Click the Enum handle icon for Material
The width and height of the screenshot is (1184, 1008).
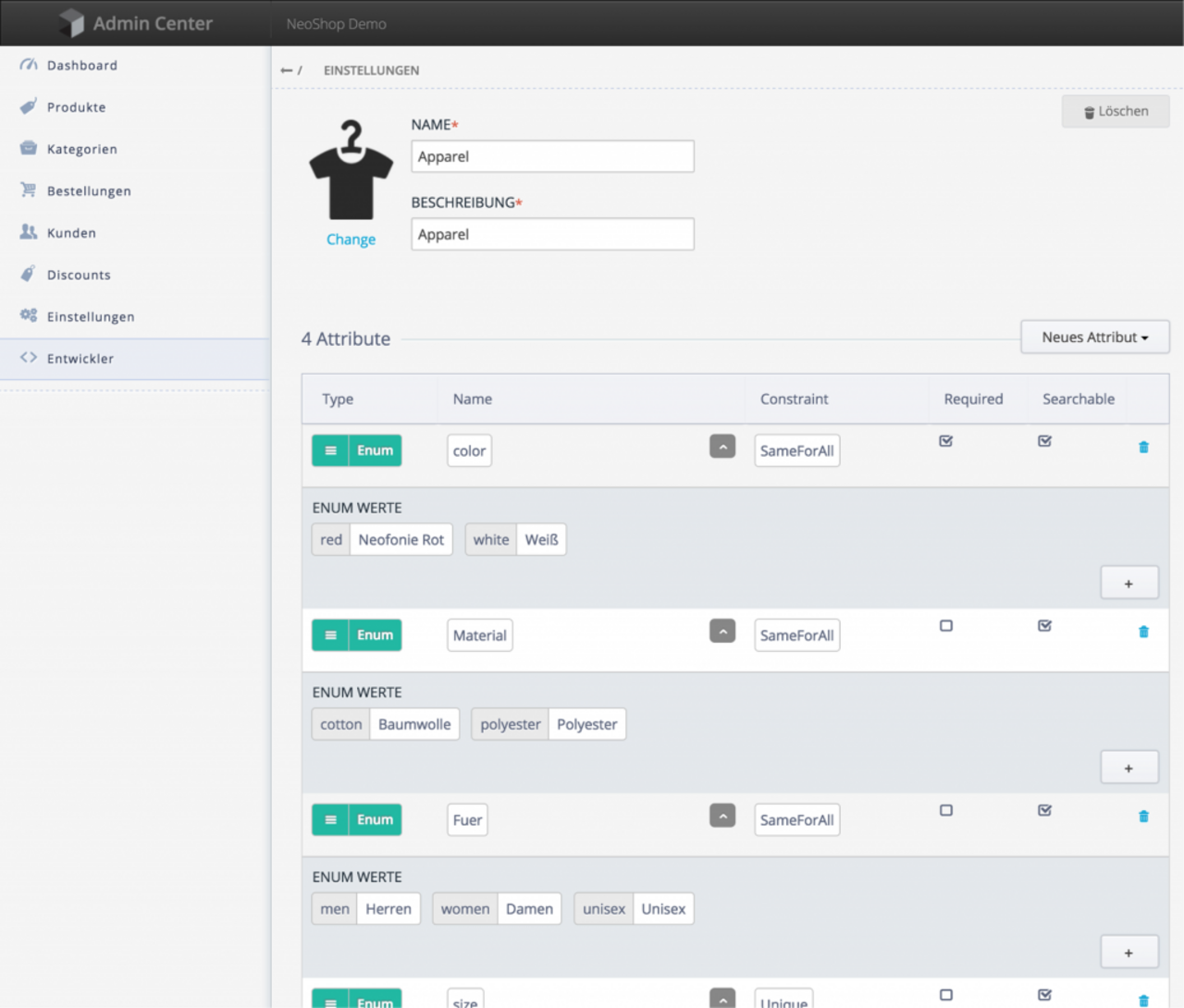(x=330, y=635)
